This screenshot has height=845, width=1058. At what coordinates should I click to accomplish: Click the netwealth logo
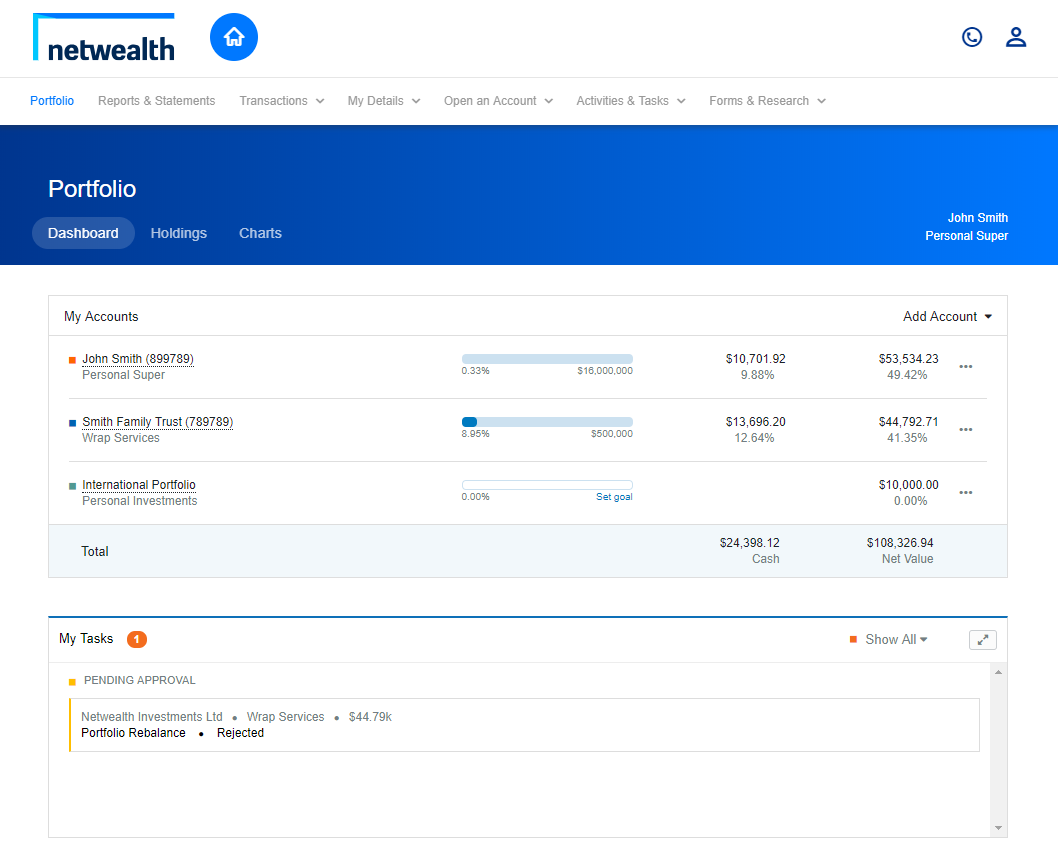click(x=104, y=38)
